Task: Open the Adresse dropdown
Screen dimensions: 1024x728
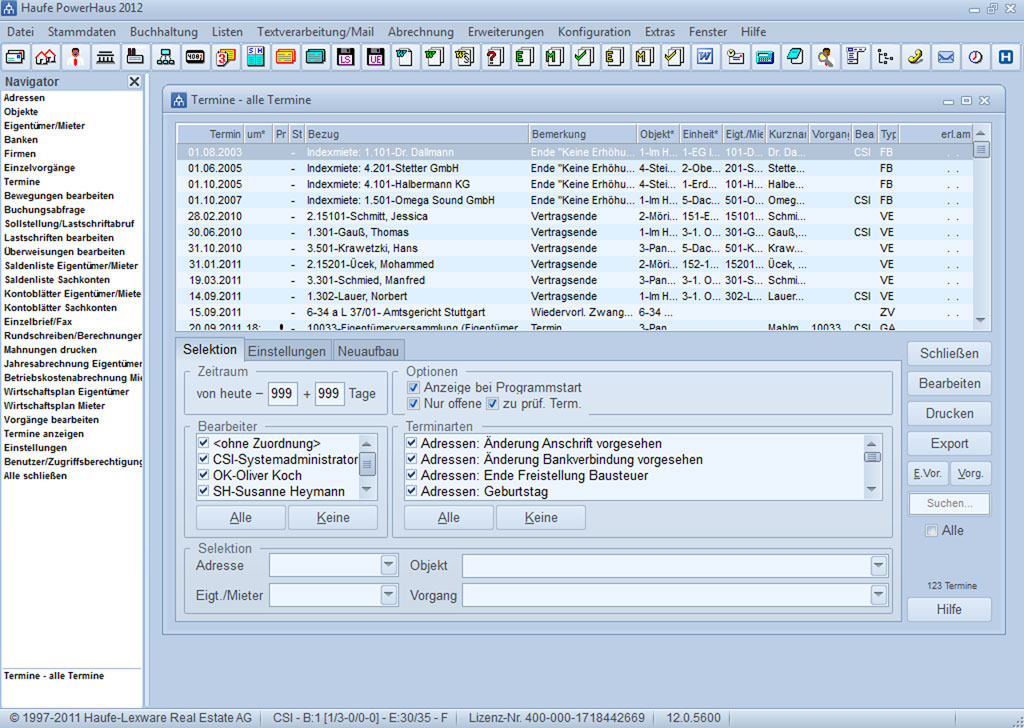Action: [389, 565]
